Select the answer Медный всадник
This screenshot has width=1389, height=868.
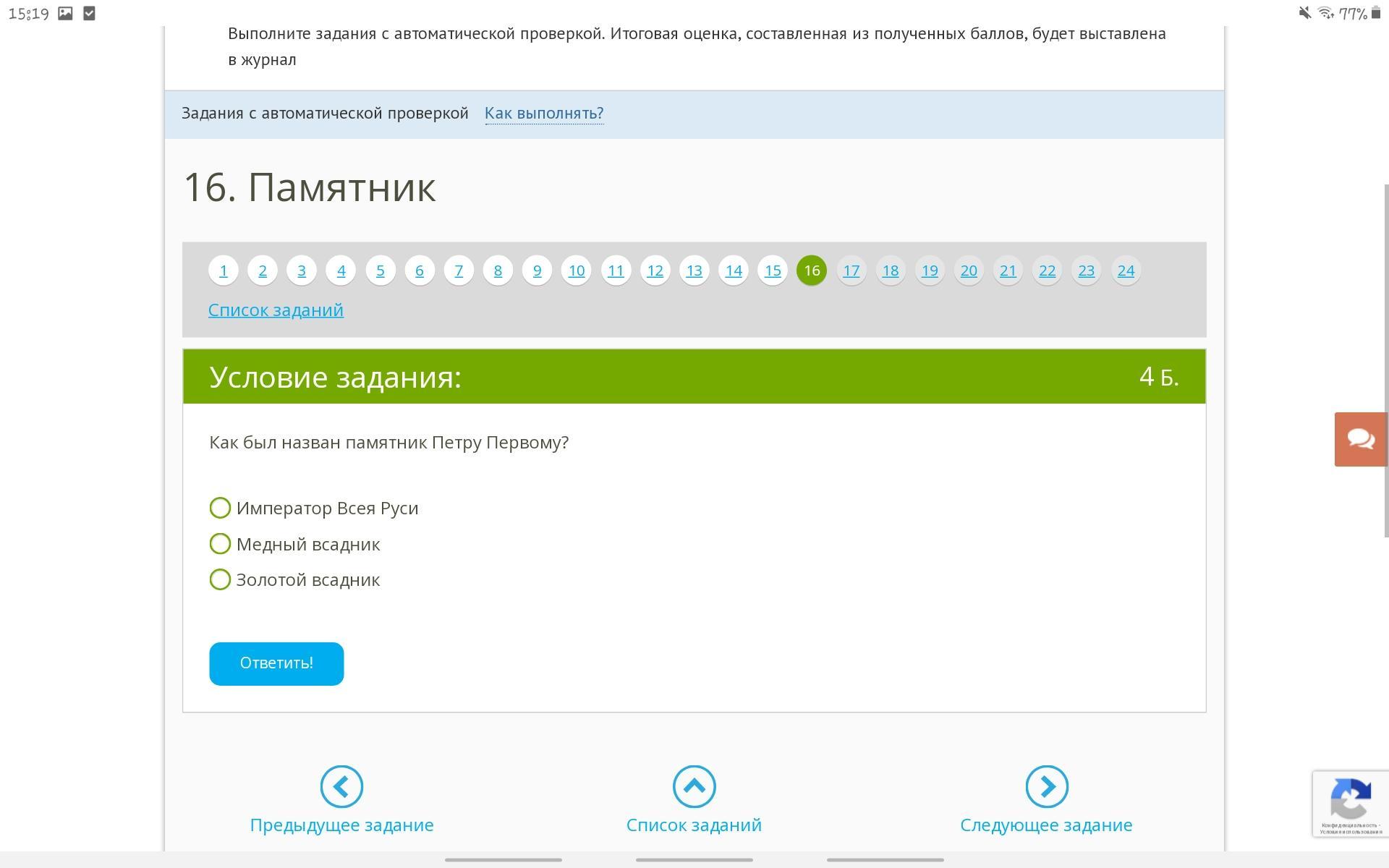click(220, 544)
